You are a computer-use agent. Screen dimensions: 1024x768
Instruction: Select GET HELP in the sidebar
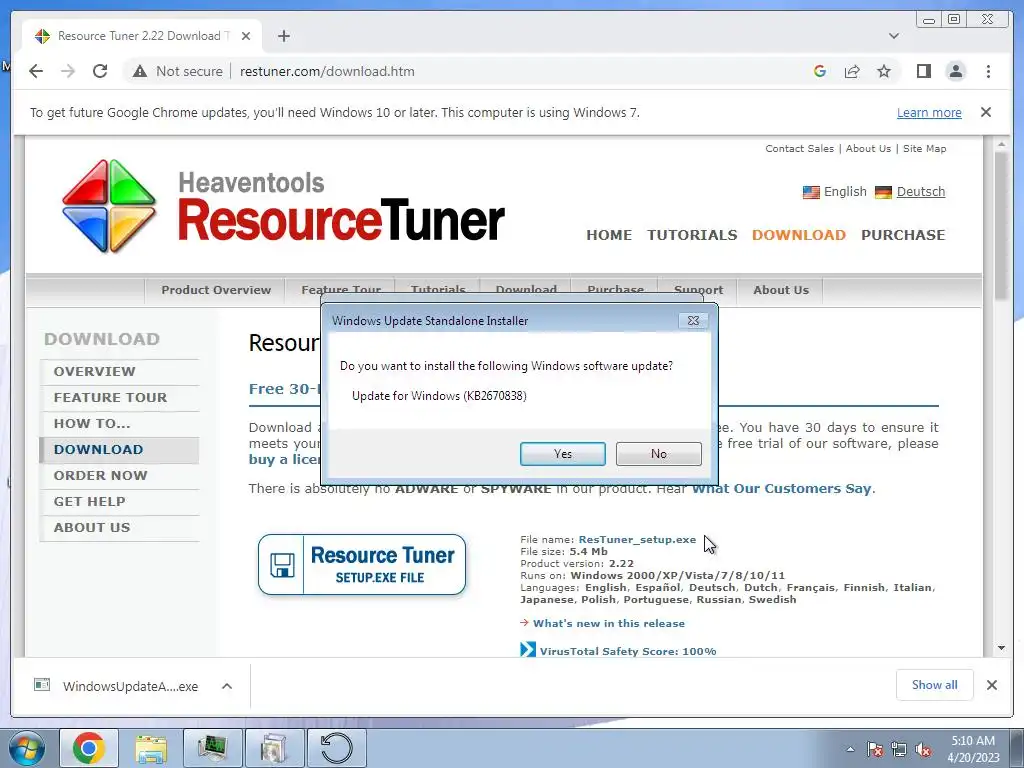coord(120,502)
